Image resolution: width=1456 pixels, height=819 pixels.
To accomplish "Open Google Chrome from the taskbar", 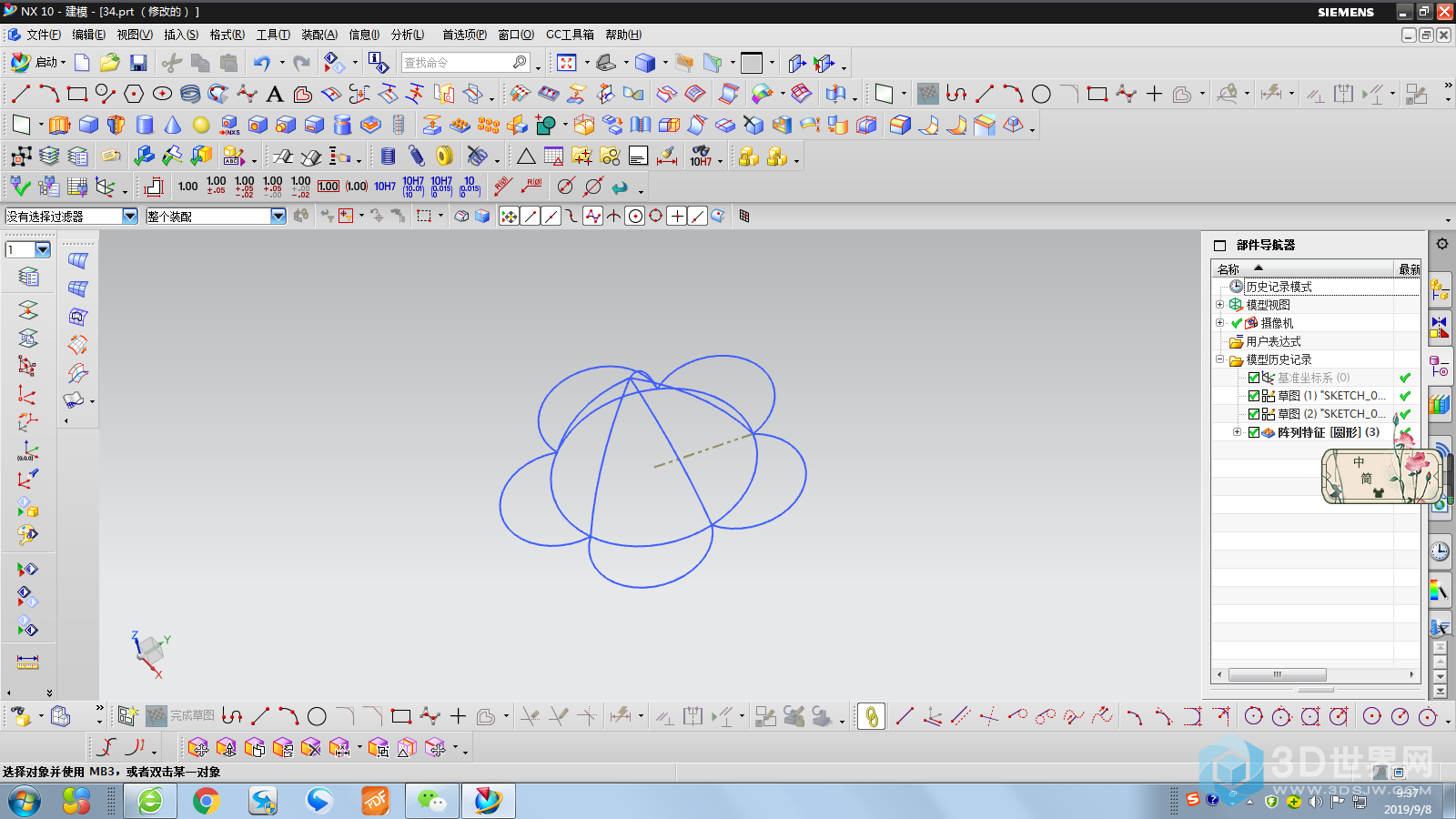I will (207, 801).
